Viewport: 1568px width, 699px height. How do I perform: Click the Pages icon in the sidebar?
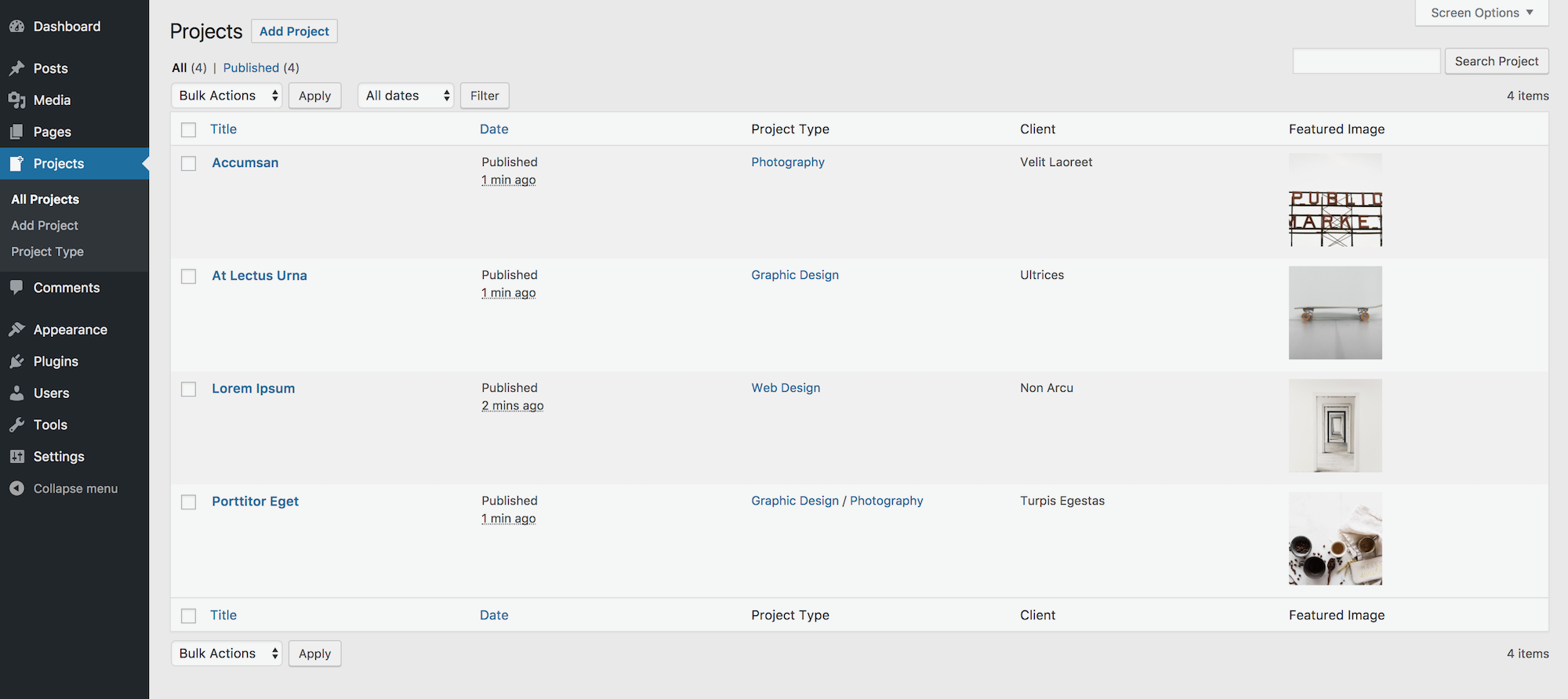(17, 132)
